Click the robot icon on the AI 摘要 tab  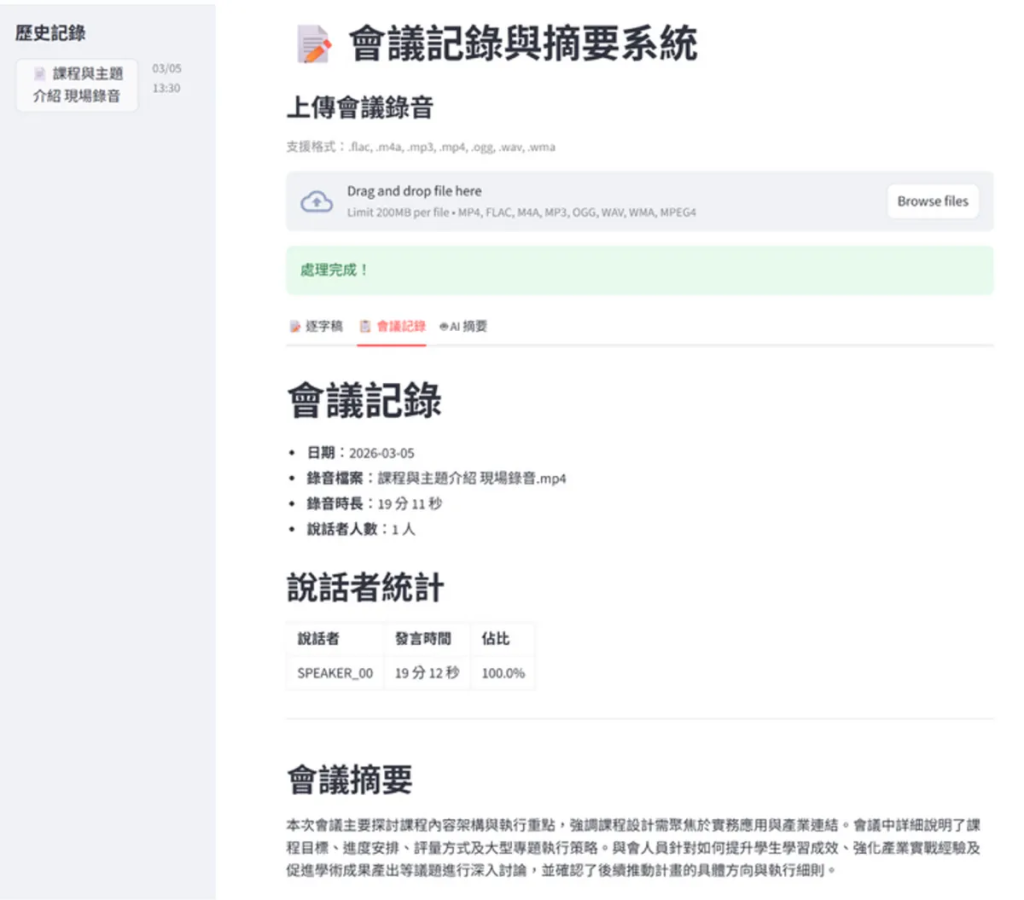point(444,326)
